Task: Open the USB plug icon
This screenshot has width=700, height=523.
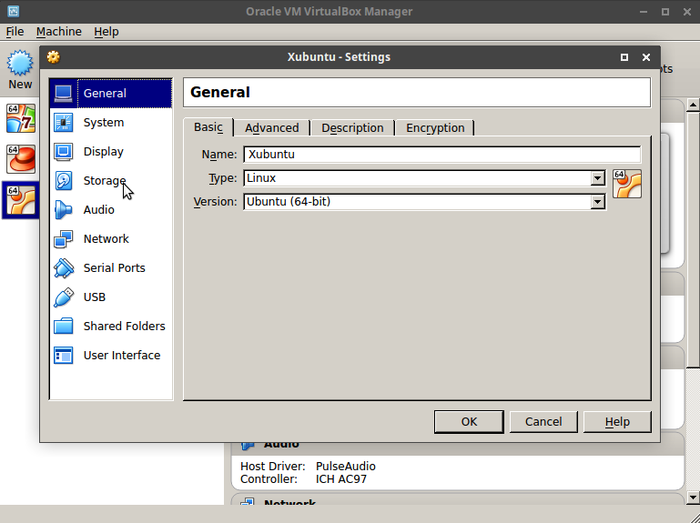Action: click(63, 297)
